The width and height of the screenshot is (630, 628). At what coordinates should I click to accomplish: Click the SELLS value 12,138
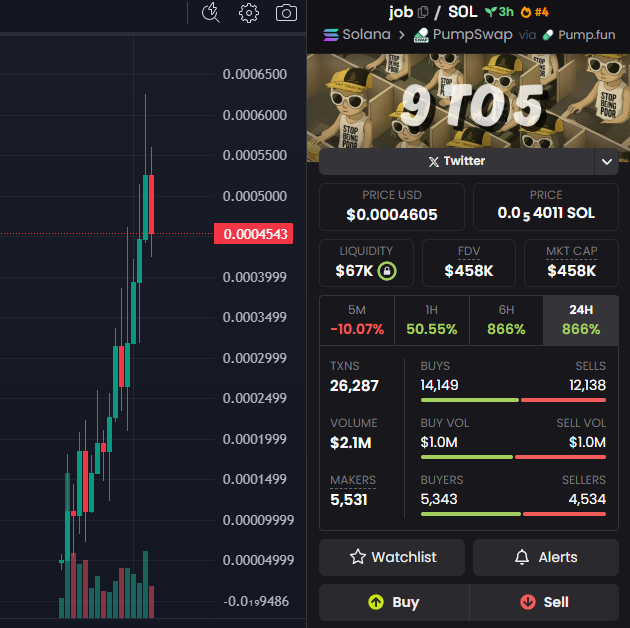point(587,385)
